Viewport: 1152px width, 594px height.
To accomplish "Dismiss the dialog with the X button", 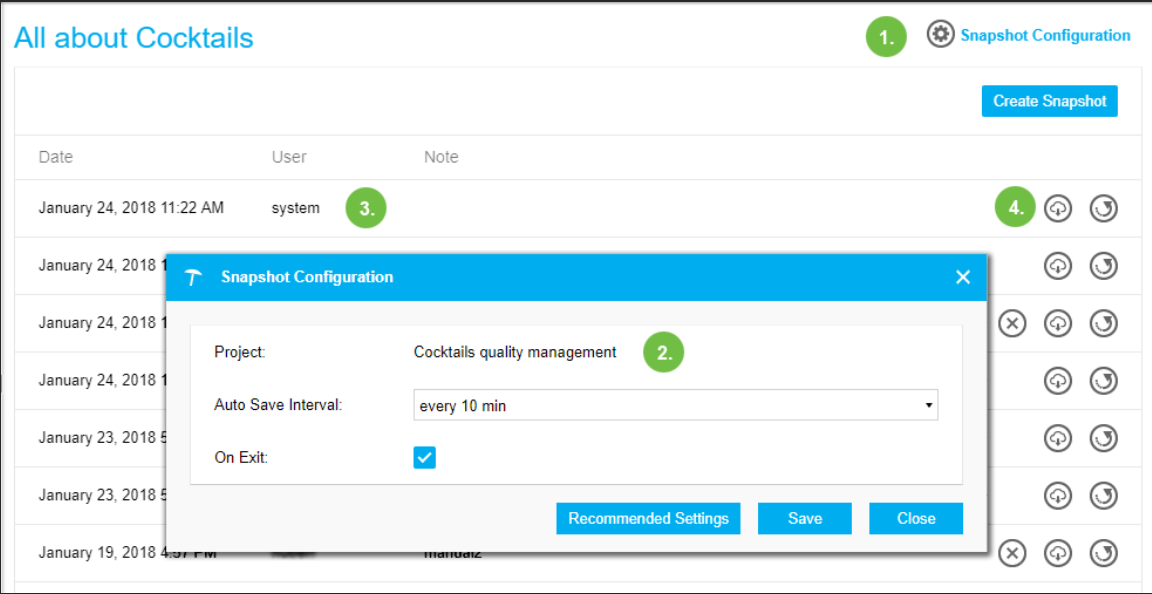I will point(962,277).
